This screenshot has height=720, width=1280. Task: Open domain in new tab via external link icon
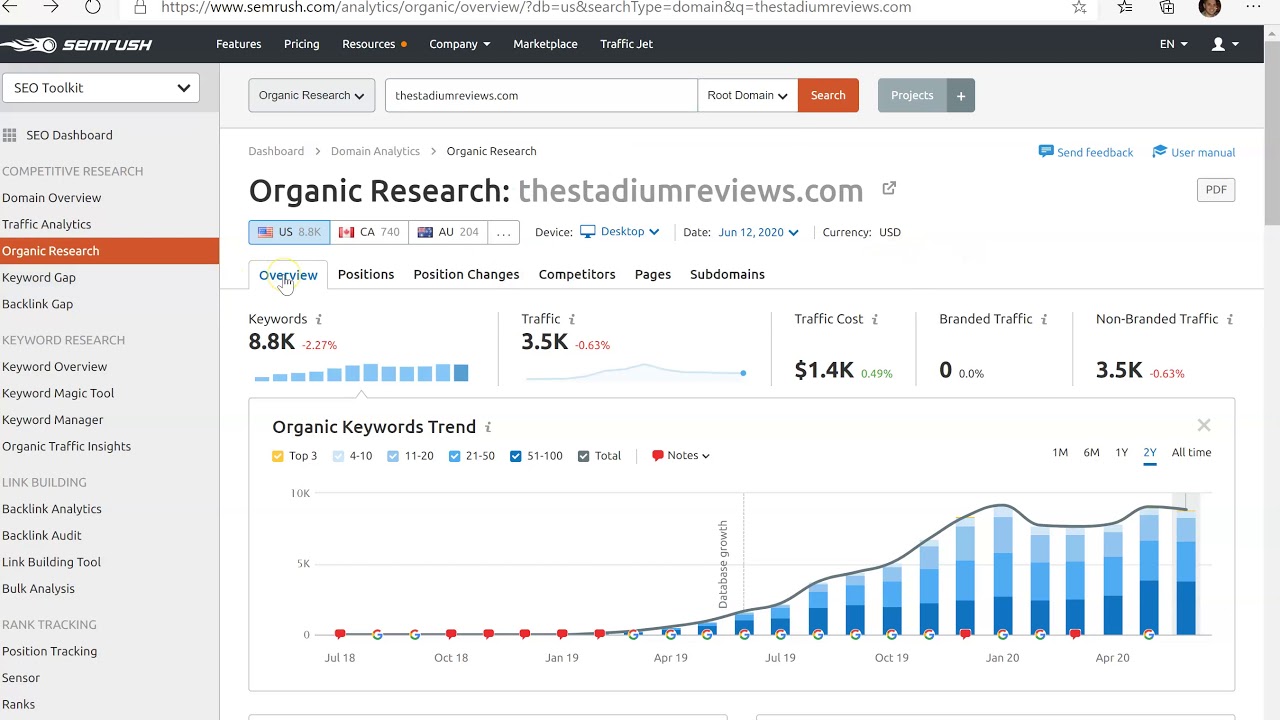(889, 188)
